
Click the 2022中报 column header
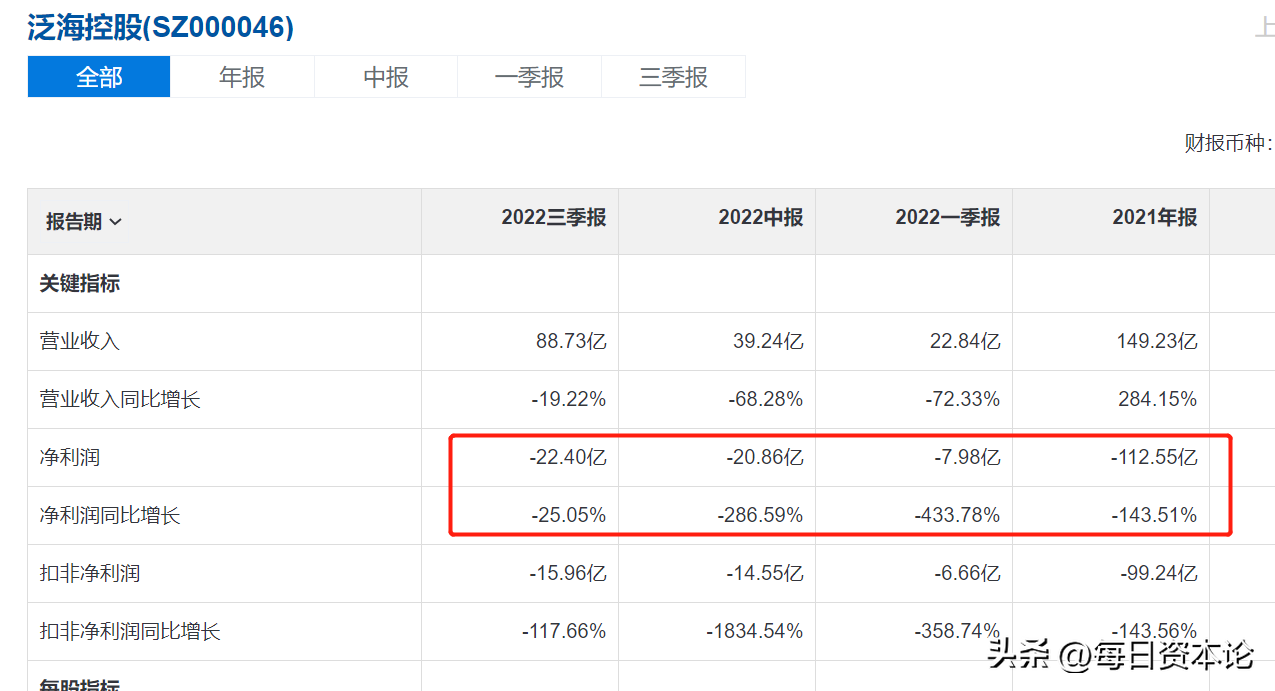760,218
